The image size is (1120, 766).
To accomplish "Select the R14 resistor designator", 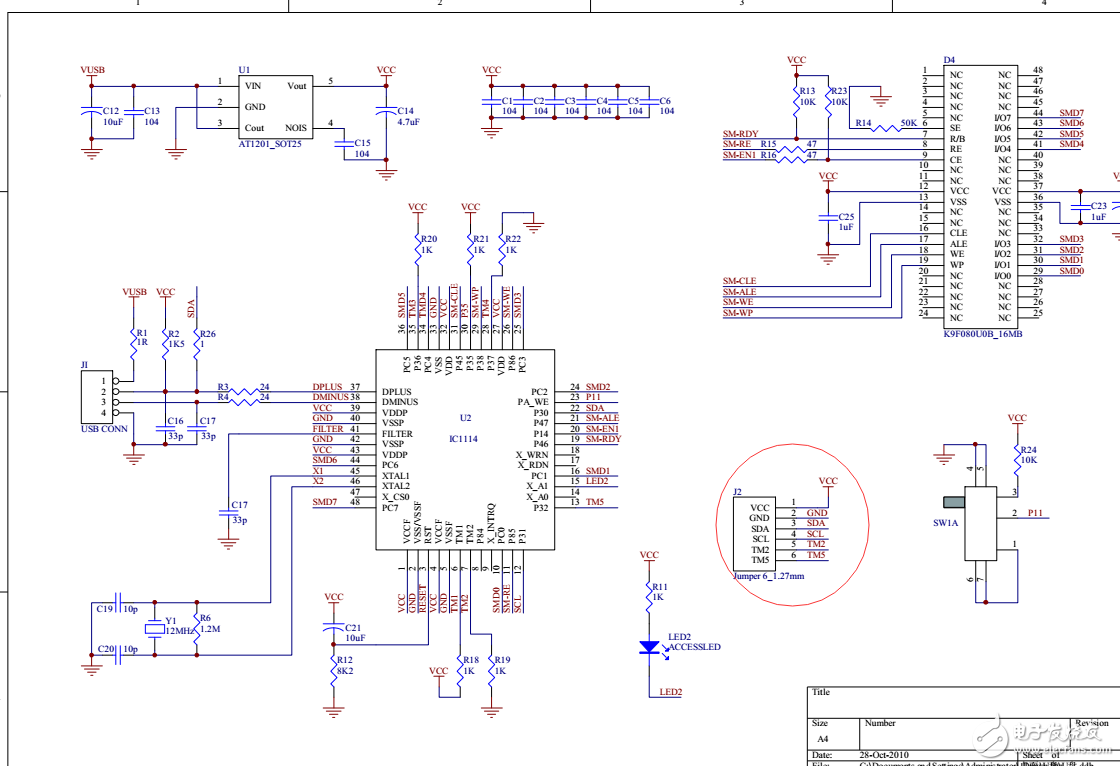I will click(x=864, y=123).
